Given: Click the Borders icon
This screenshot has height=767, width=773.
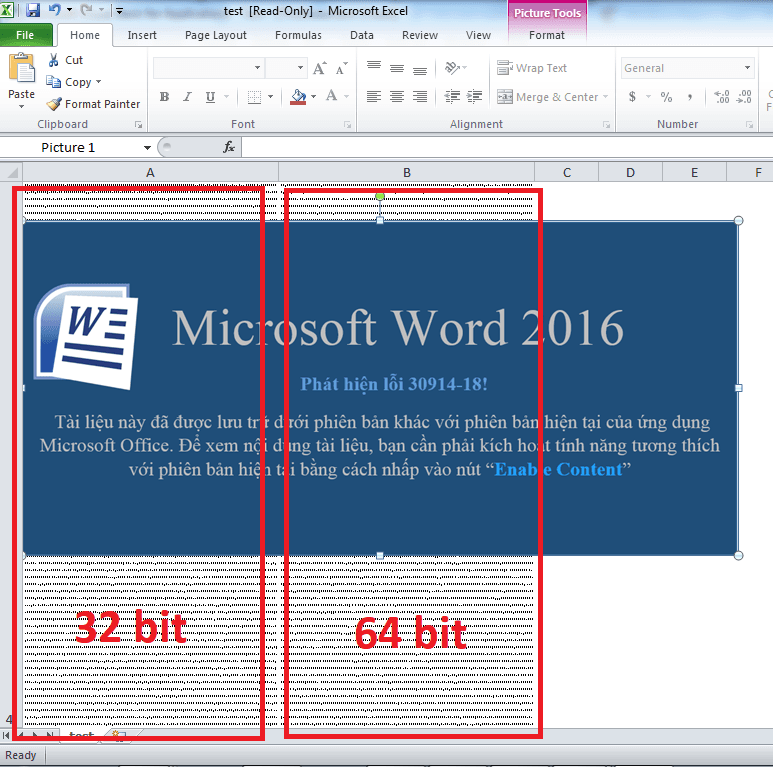Looking at the screenshot, I should pyautogui.click(x=254, y=97).
